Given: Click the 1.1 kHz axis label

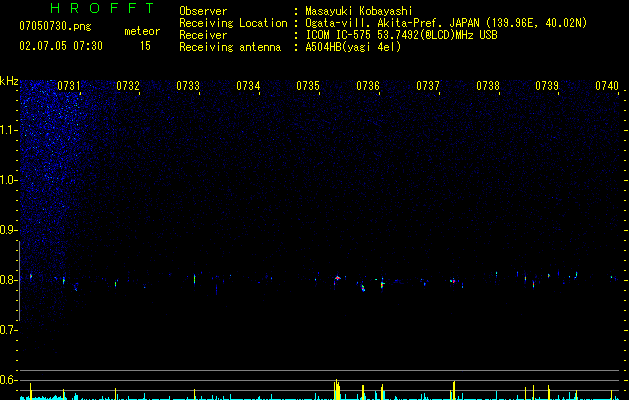Looking at the screenshot, I should [x=9, y=130].
